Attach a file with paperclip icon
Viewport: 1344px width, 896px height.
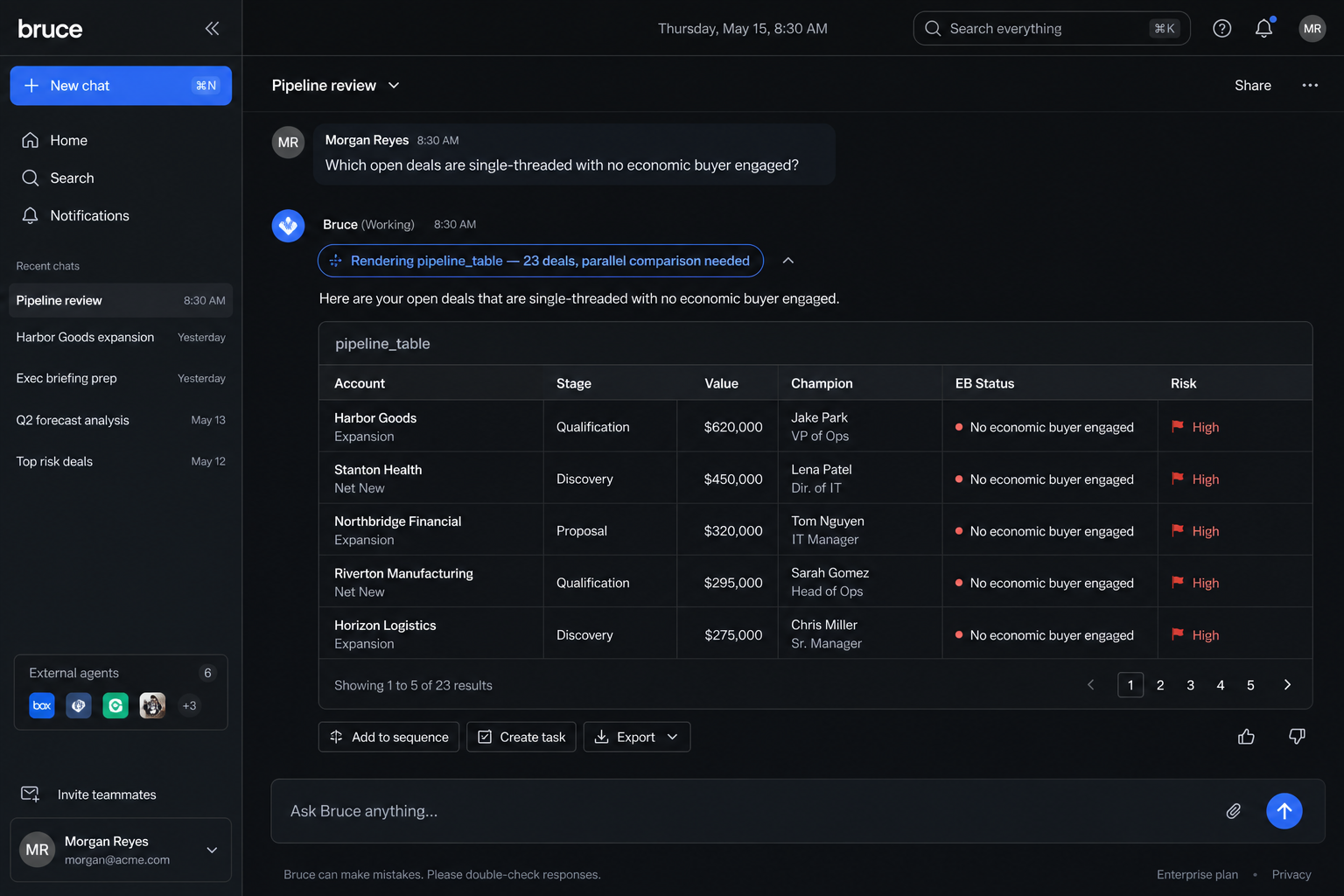[1233, 811]
